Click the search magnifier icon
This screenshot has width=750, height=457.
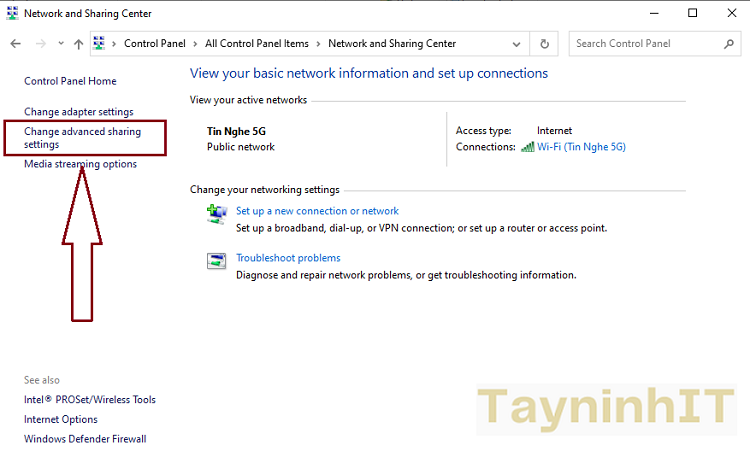[729, 44]
